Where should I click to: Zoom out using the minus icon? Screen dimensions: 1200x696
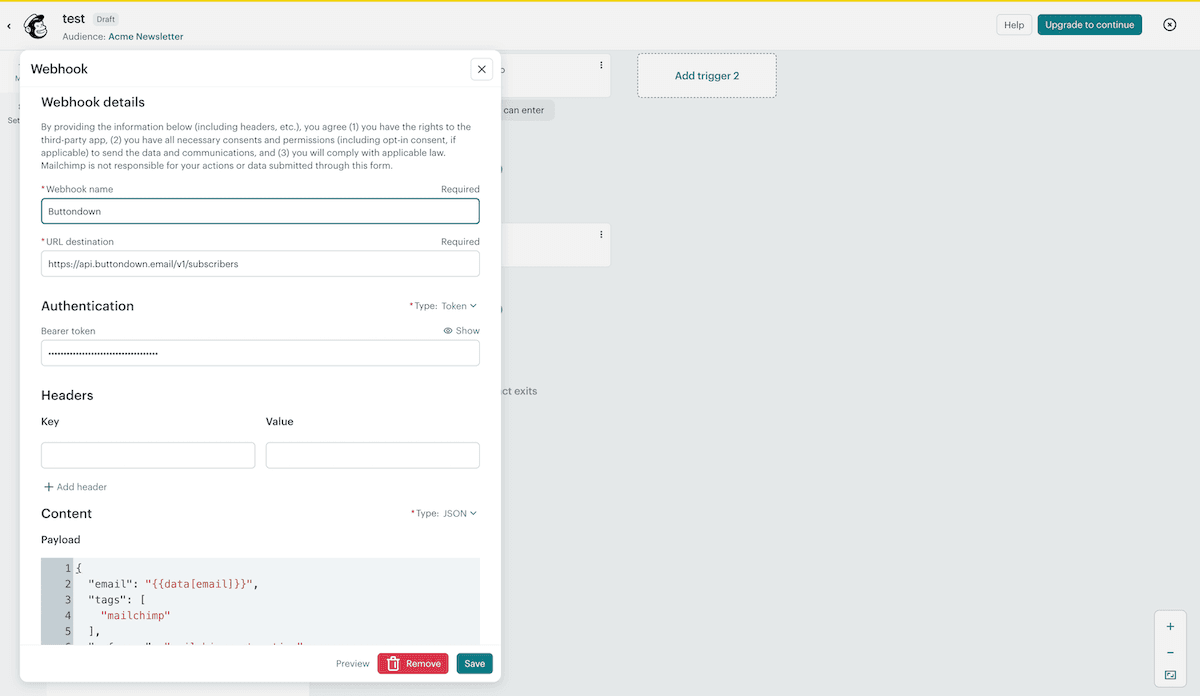click(1170, 651)
